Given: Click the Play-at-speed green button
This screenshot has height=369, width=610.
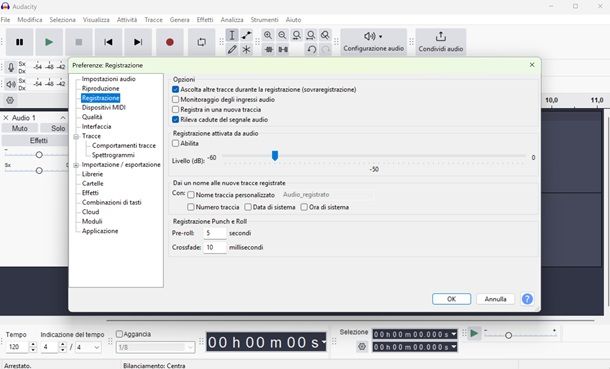Looking at the screenshot, I should pyautogui.click(x=474, y=333).
